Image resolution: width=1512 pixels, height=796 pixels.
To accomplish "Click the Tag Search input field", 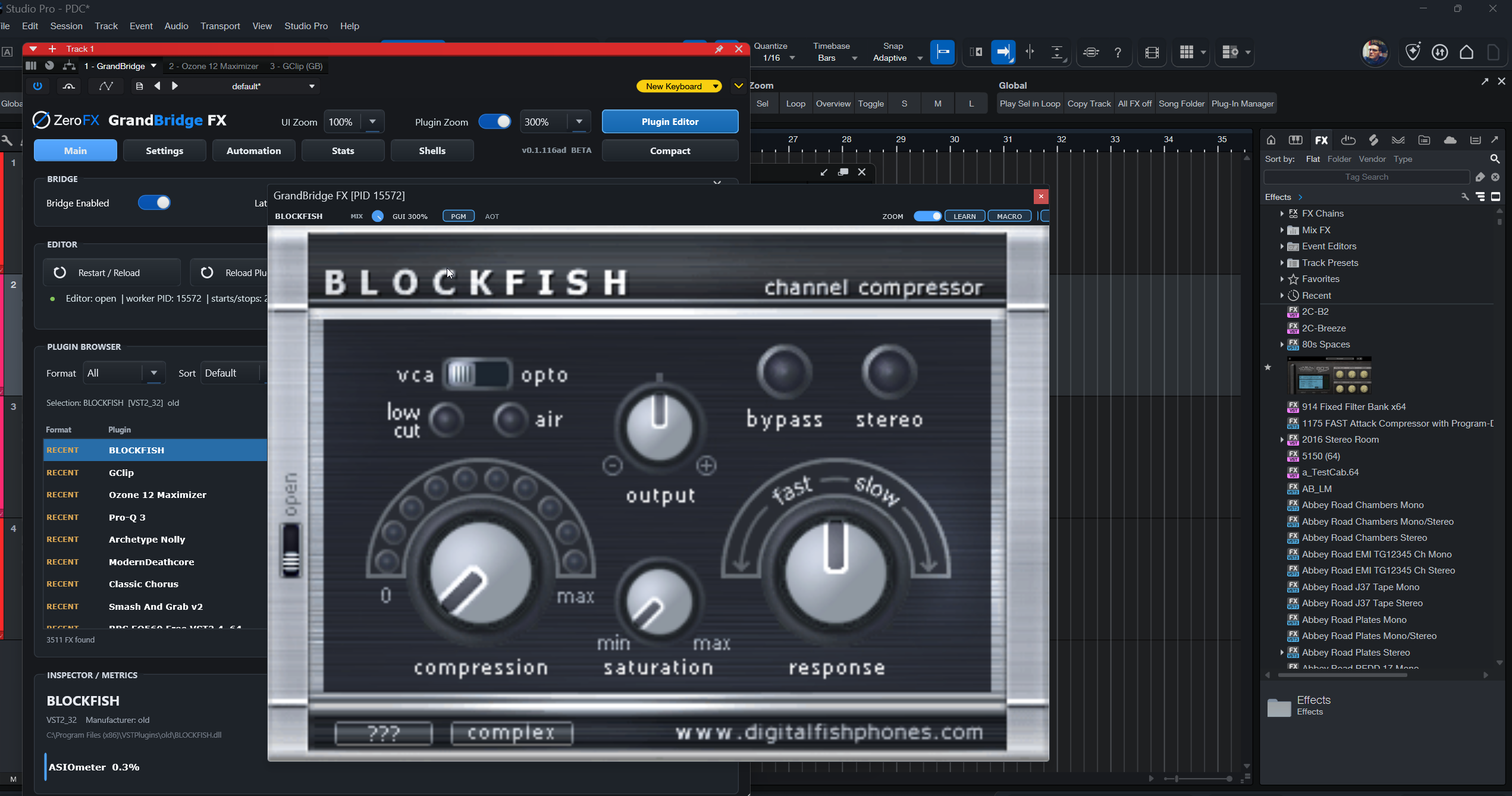I will (x=1366, y=177).
